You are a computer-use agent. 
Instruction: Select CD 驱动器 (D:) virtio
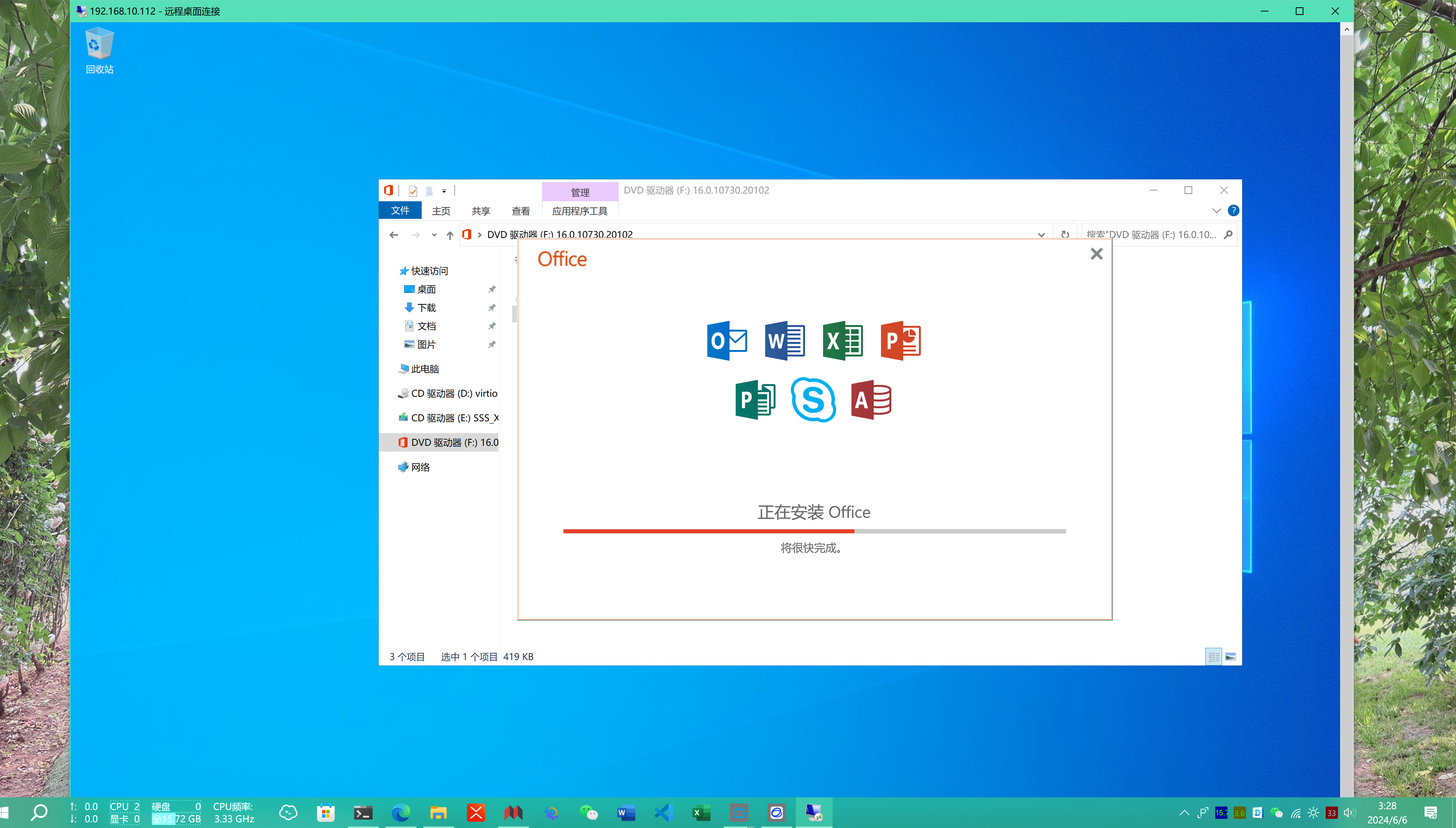(x=448, y=393)
